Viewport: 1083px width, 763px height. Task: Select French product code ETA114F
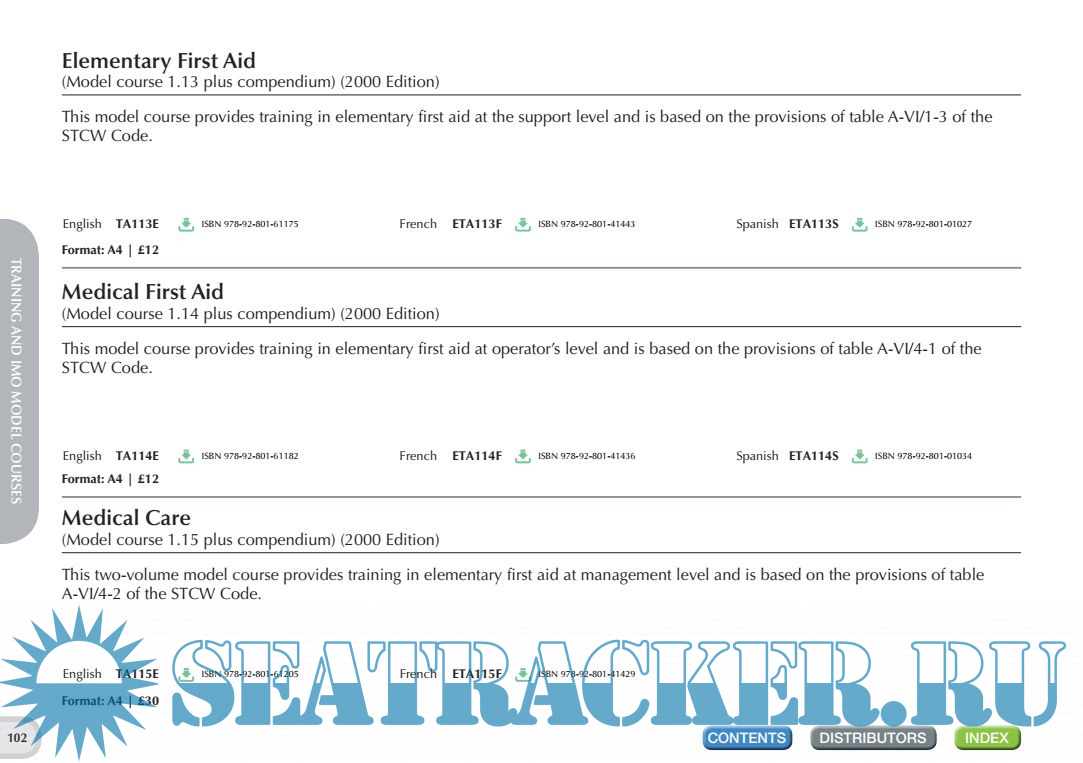coord(476,456)
